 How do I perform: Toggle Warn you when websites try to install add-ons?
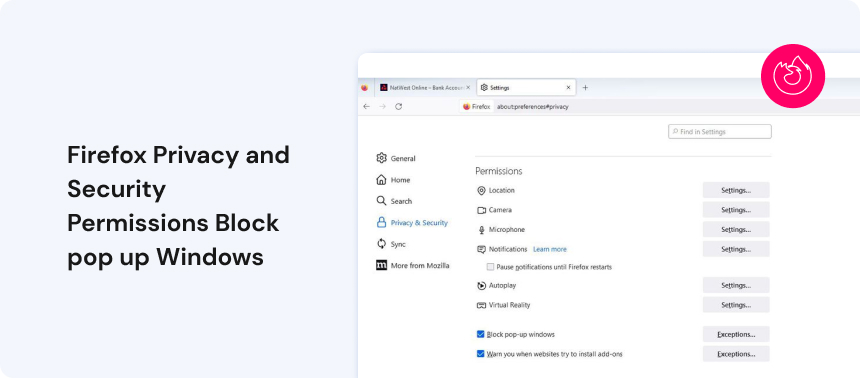click(x=480, y=354)
